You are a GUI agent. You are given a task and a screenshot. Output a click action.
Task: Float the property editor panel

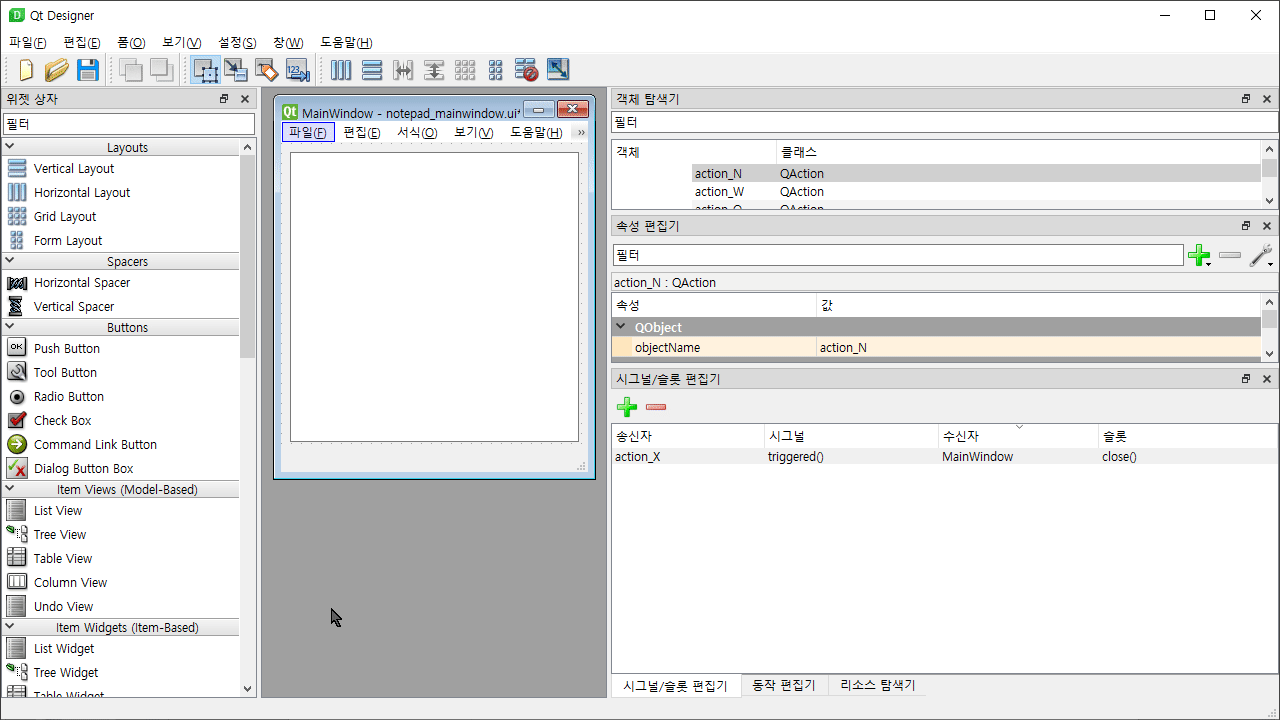1246,226
